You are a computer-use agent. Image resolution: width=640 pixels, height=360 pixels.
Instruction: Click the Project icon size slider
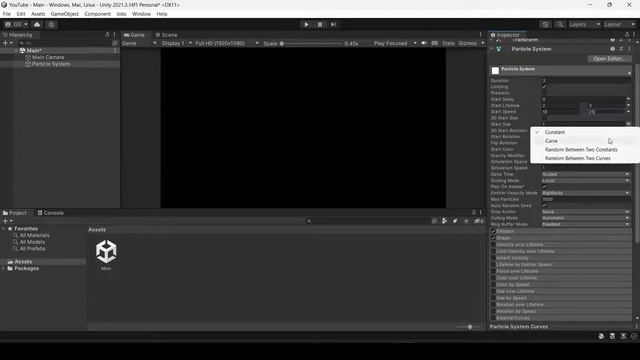(470, 327)
